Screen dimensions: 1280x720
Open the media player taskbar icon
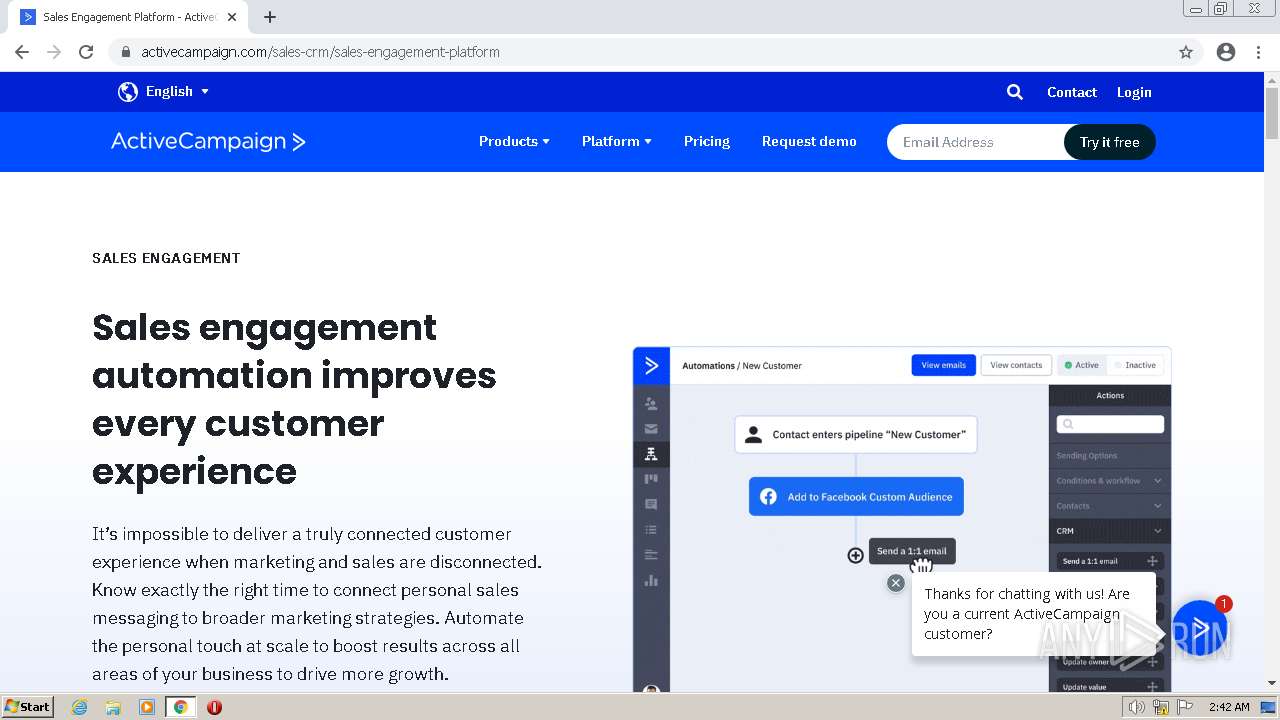(147, 707)
